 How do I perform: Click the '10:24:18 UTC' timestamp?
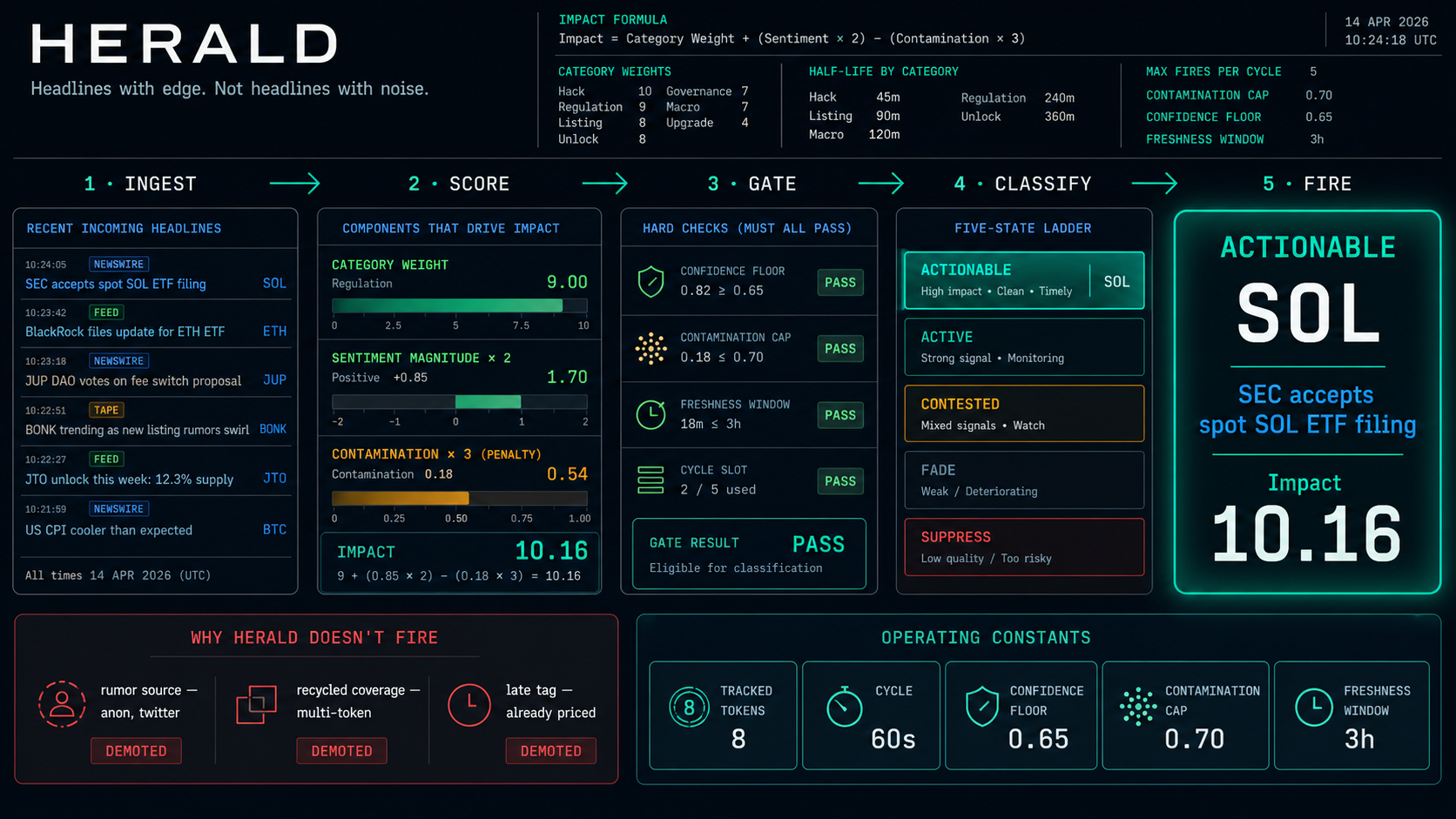(1390, 40)
